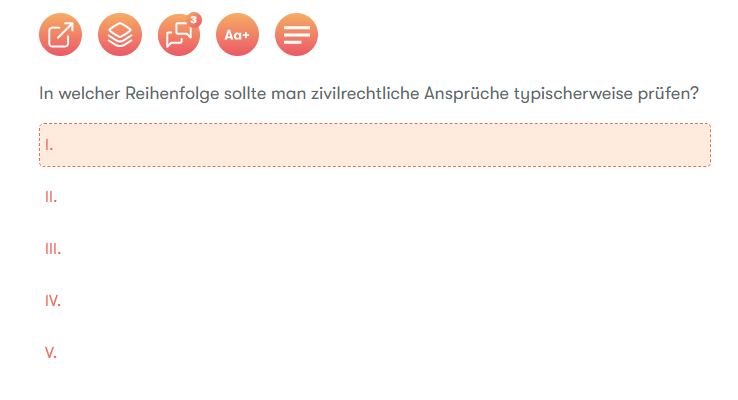
Task: Click the Roman numeral III. label
Action: pos(53,248)
